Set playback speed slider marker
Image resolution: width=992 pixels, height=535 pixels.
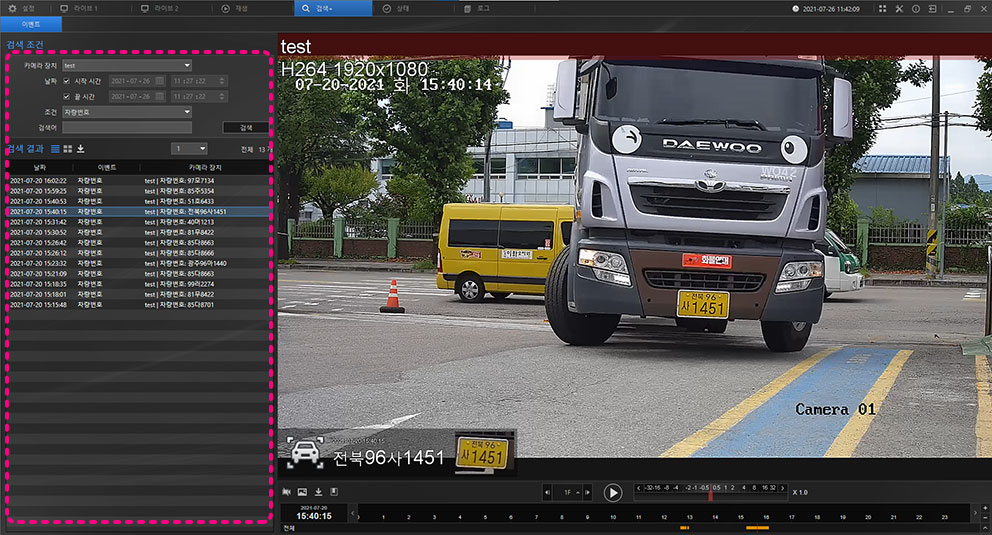[x=710, y=495]
